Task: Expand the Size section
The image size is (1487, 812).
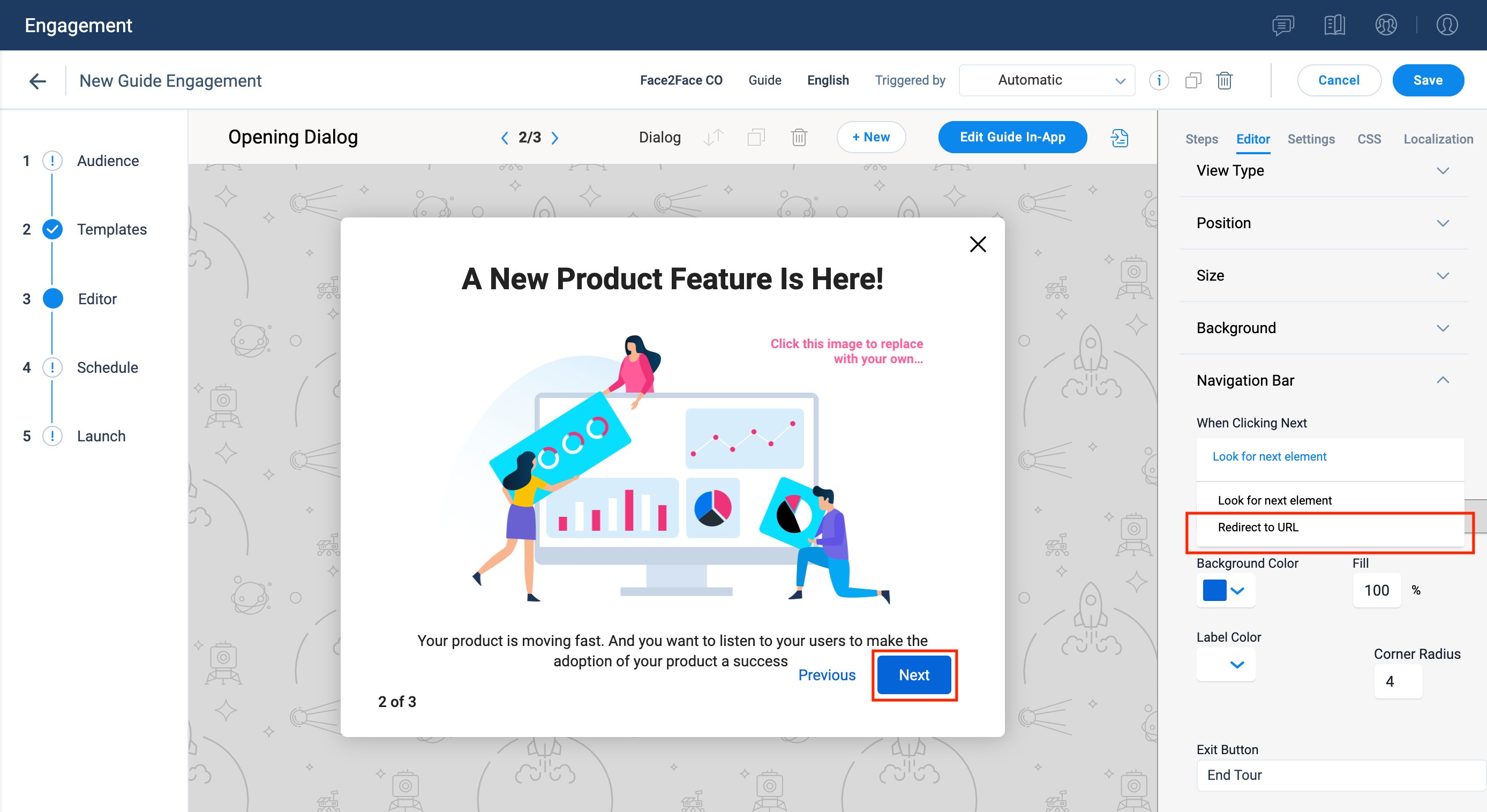Action: (1323, 276)
